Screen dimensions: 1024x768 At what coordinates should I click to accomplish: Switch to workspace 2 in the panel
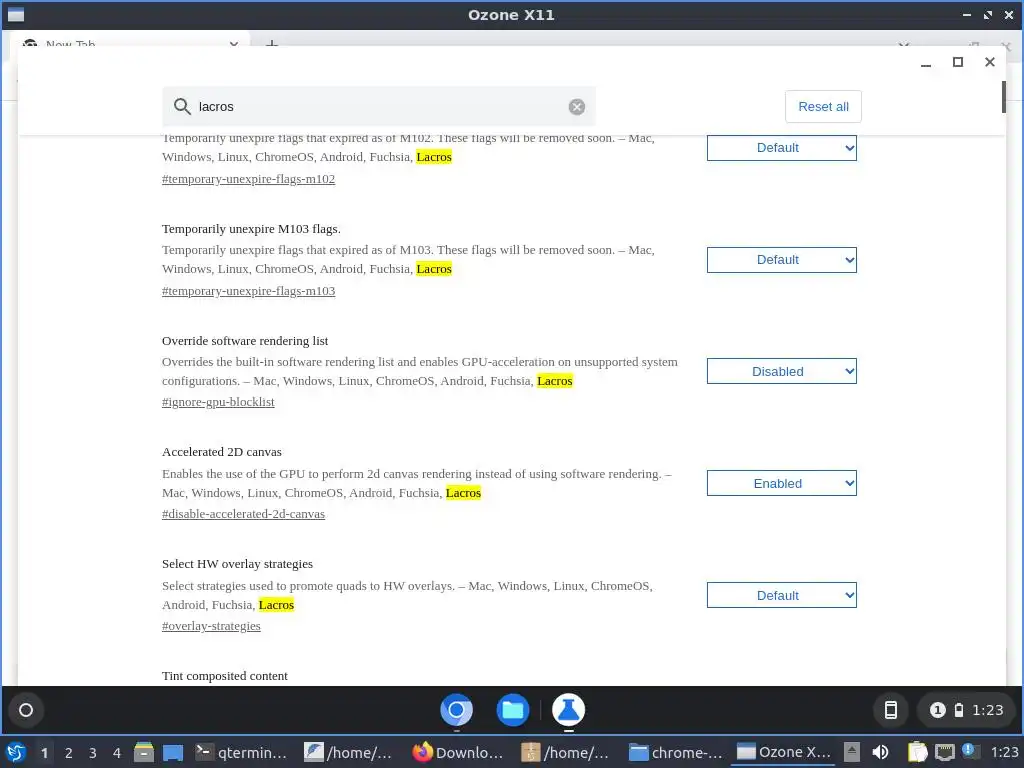click(x=69, y=753)
